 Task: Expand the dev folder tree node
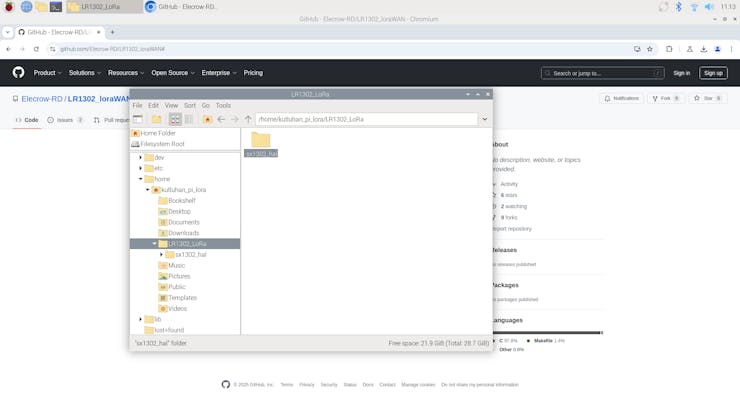pos(141,157)
